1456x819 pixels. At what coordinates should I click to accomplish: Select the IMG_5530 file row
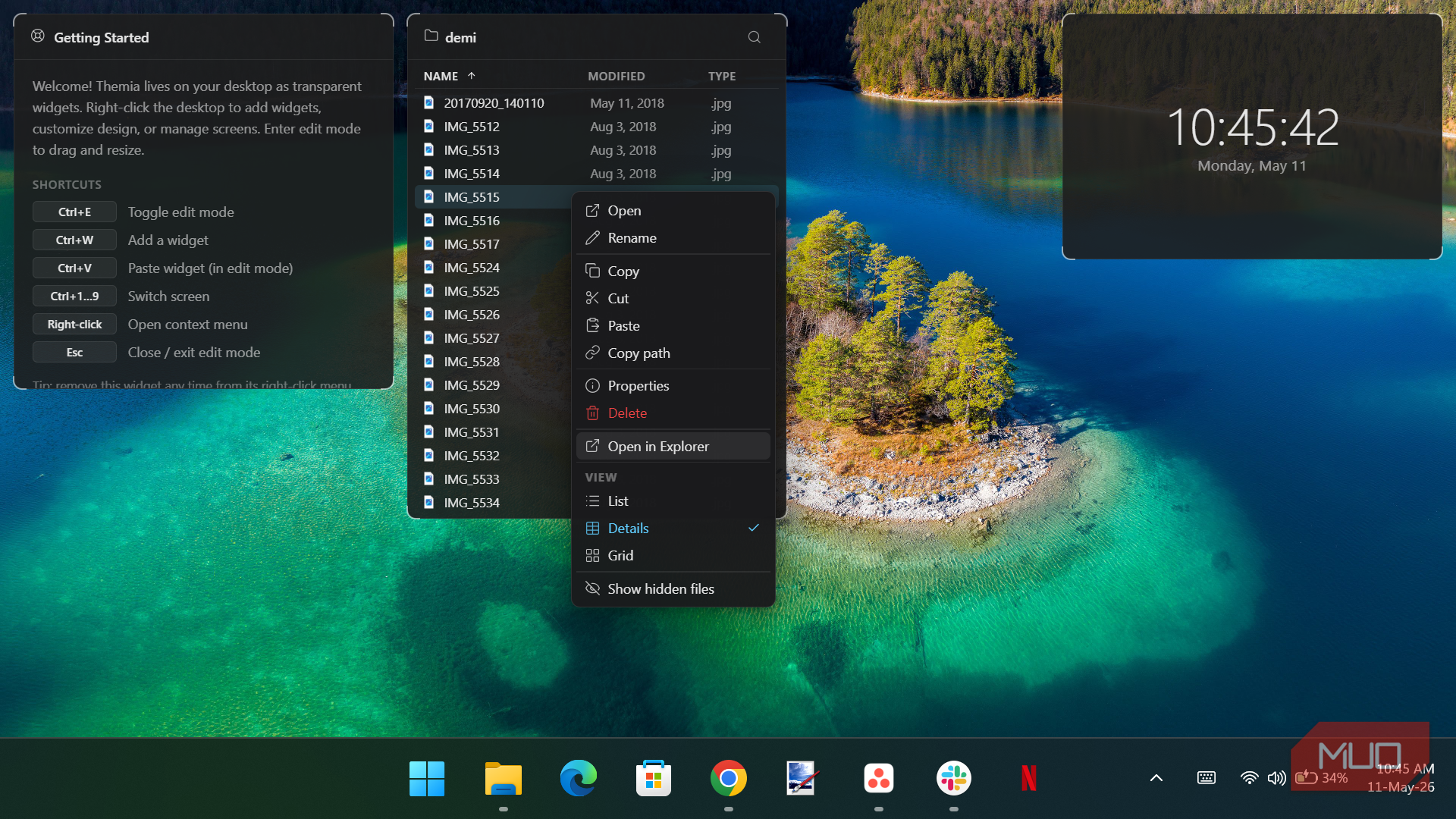point(493,409)
